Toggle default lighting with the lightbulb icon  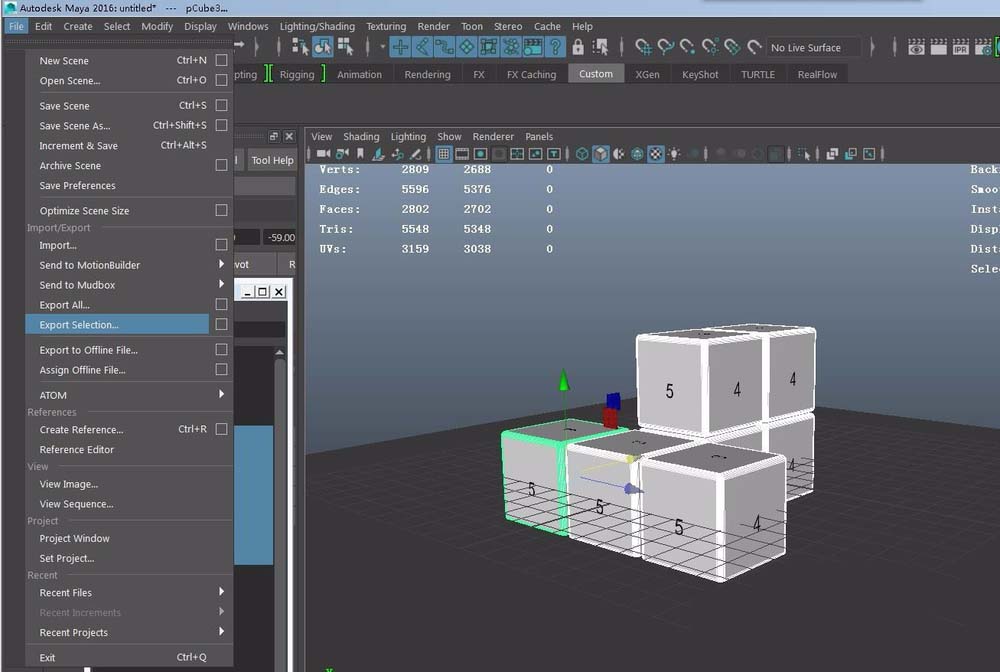tap(674, 153)
